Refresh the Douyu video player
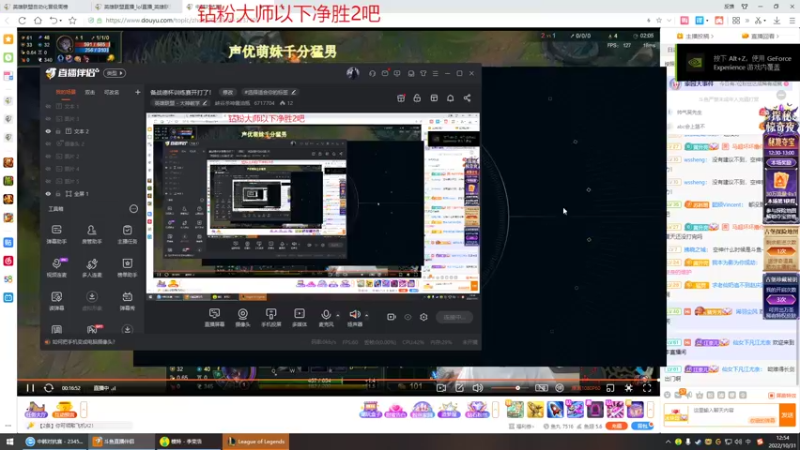800x450 pixels. [x=48, y=388]
